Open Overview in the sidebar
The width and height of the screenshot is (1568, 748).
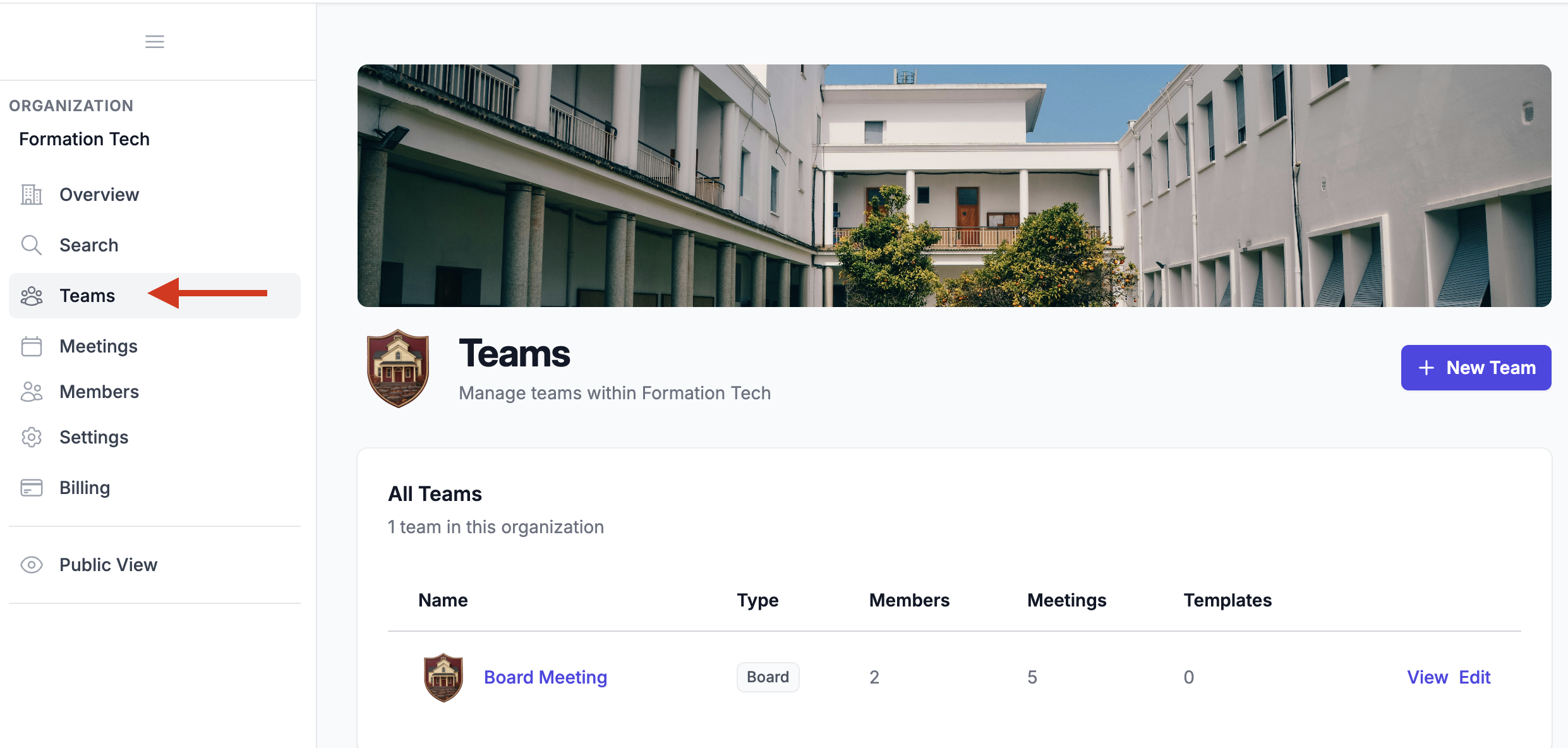pyautogui.click(x=155, y=195)
